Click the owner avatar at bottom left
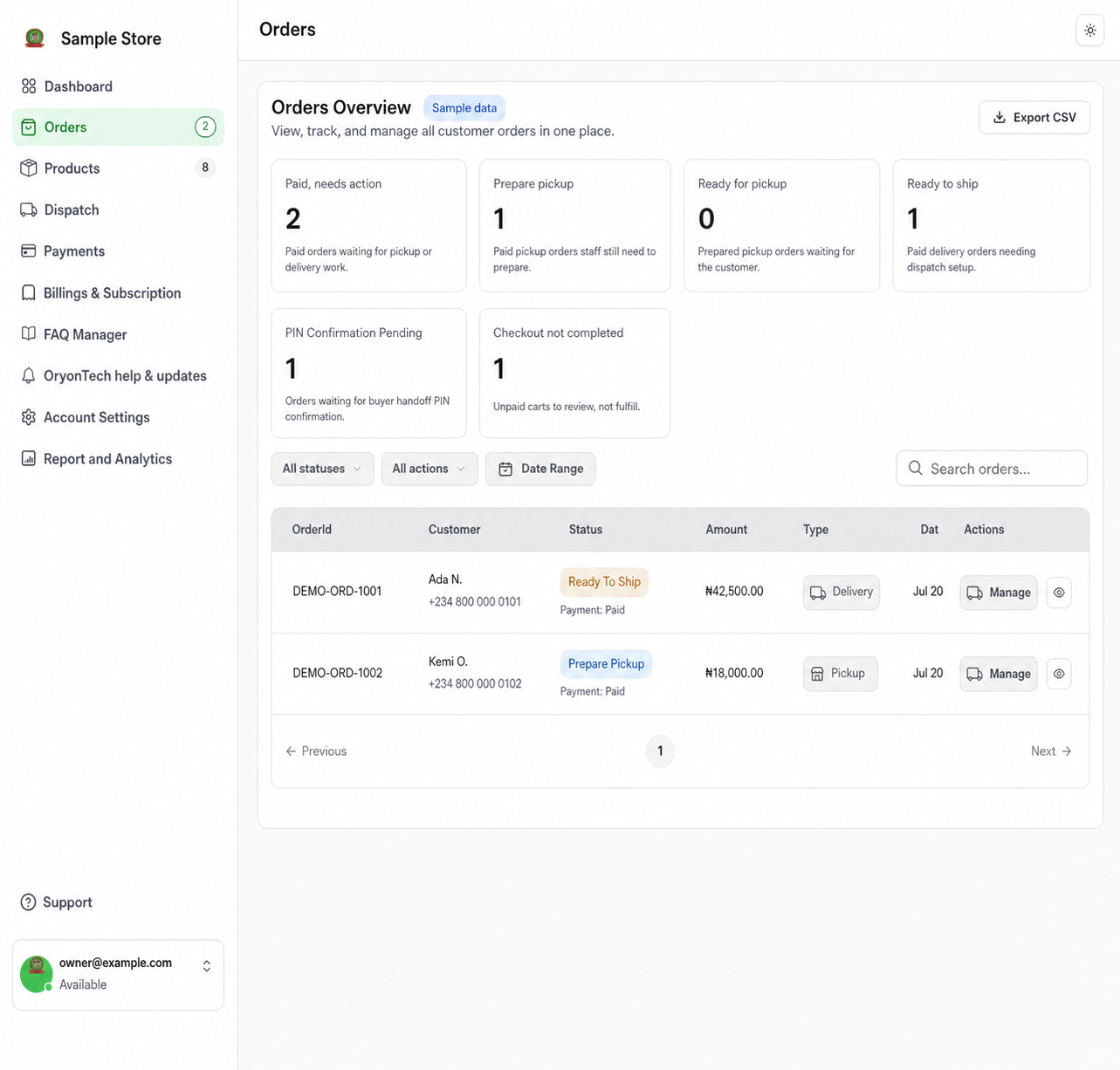Viewport: 1120px width, 1070px height. point(37,974)
